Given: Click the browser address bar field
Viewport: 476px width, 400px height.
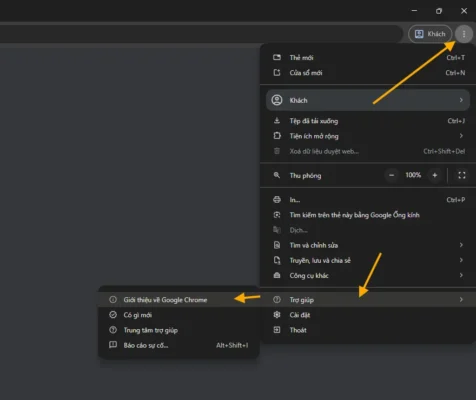Looking at the screenshot, I should [x=201, y=34].
